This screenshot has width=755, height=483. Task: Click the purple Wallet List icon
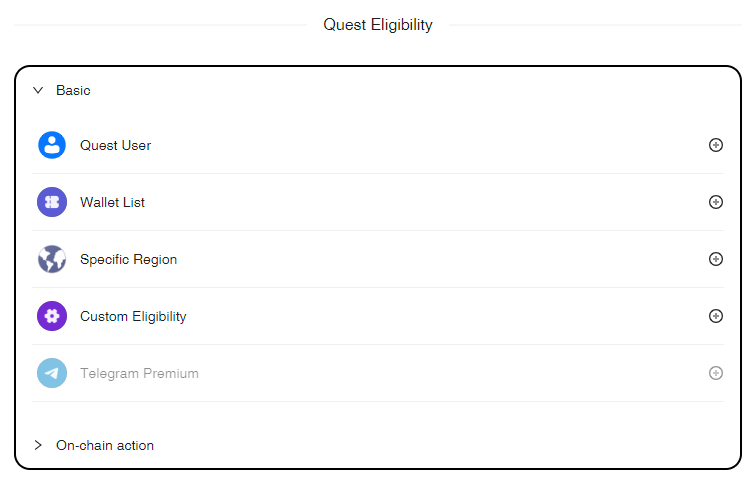pos(52,202)
